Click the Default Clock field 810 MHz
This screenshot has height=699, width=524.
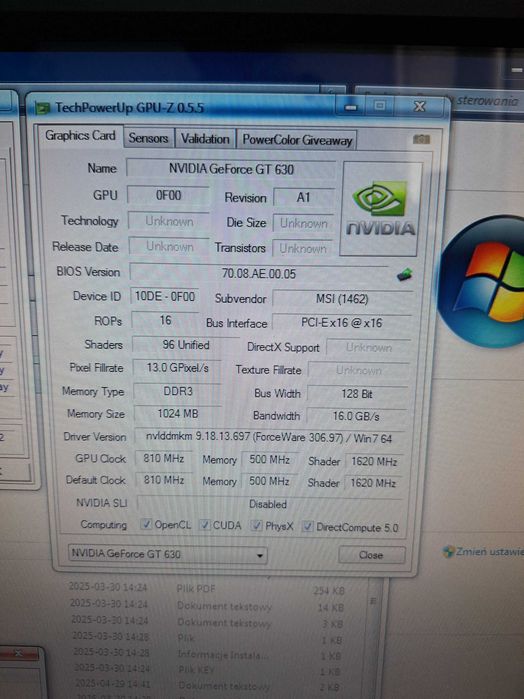164,480
